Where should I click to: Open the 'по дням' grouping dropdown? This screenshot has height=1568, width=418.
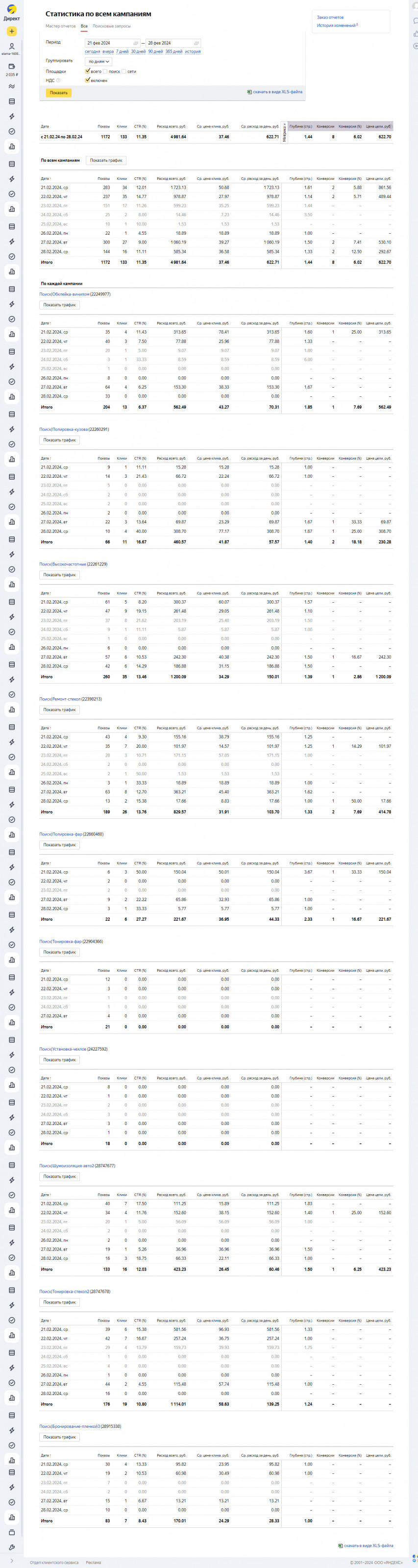[98, 61]
